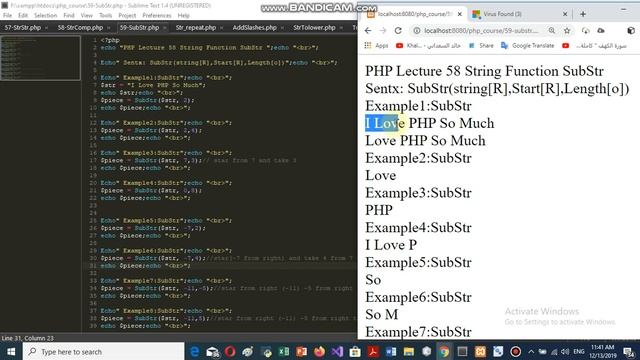Close the localhost:8080 browser tab

(x=460, y=14)
